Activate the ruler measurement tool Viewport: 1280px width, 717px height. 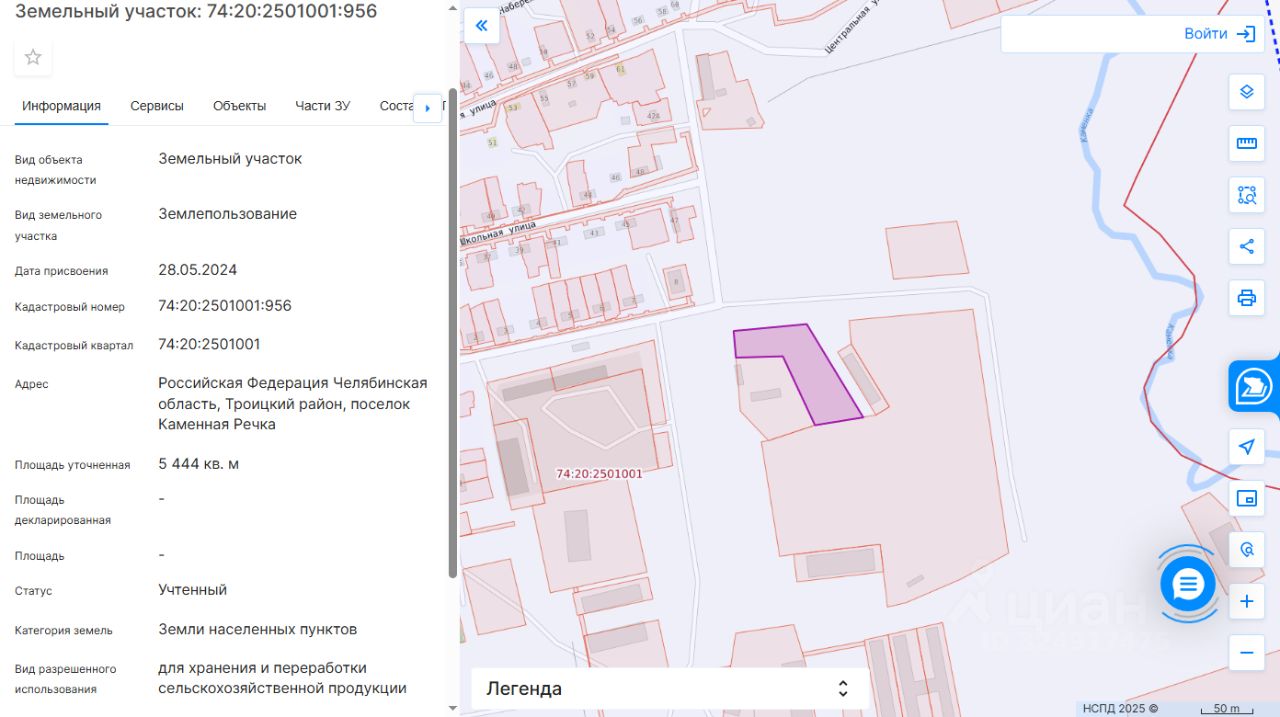(1246, 143)
